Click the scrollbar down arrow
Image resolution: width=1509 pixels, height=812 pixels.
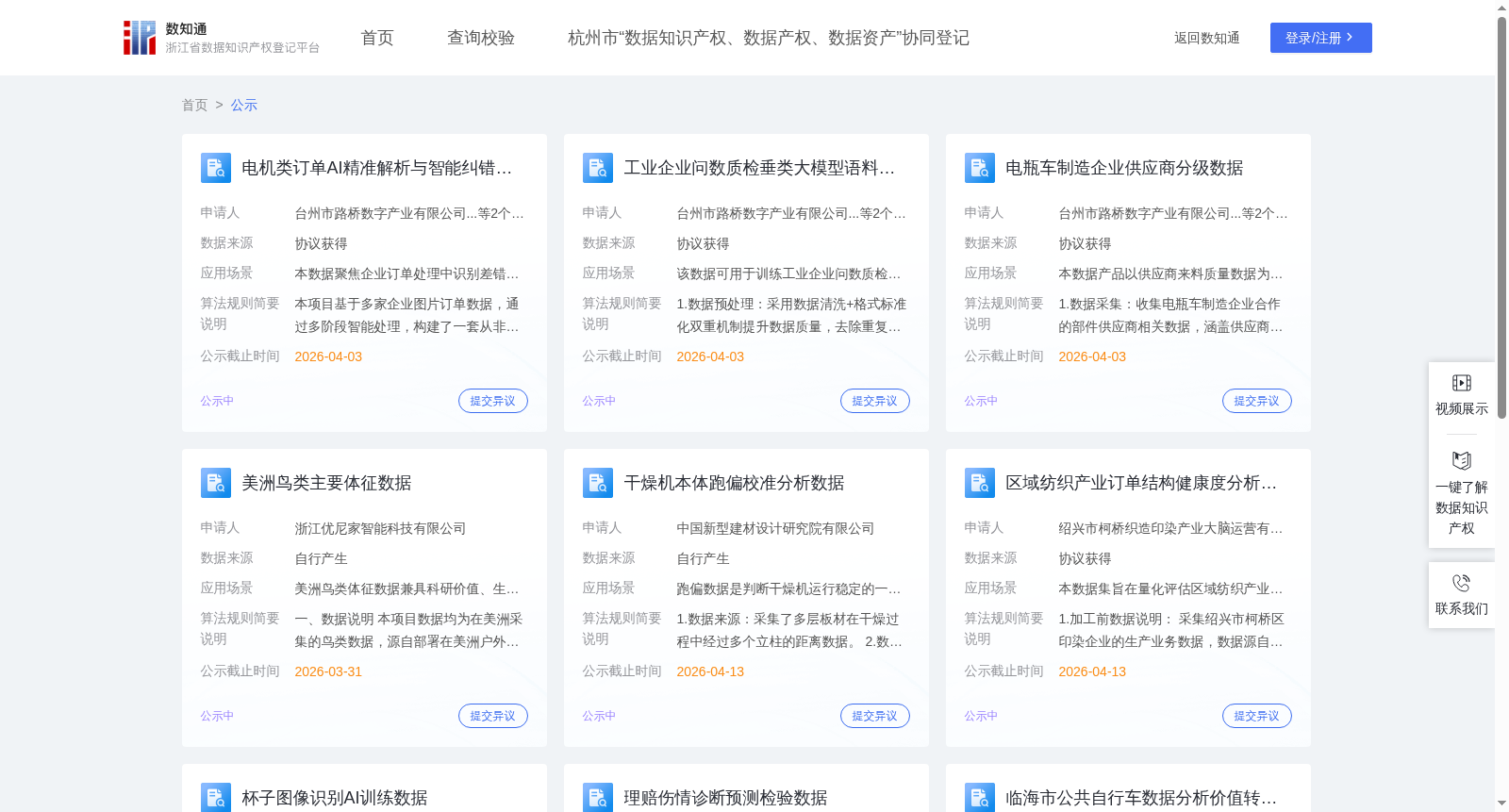(1501, 804)
